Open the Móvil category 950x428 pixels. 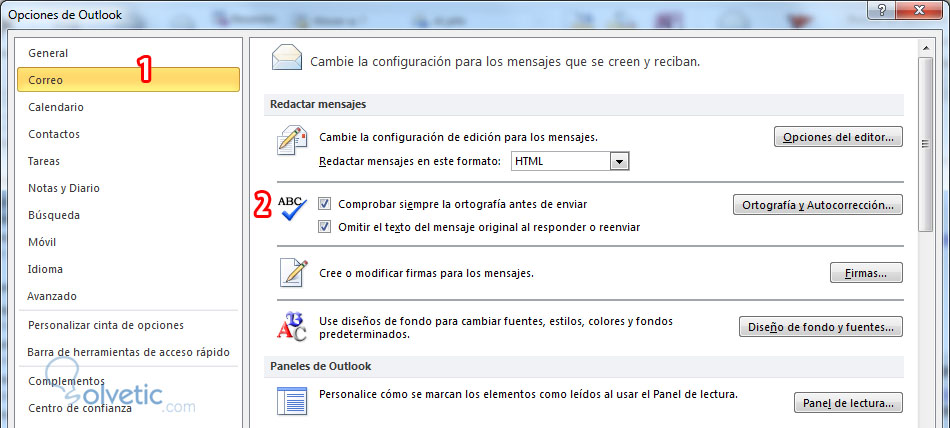tap(129, 242)
